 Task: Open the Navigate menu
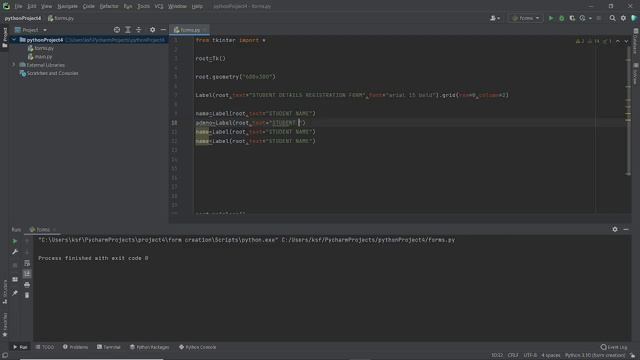(x=67, y=6)
